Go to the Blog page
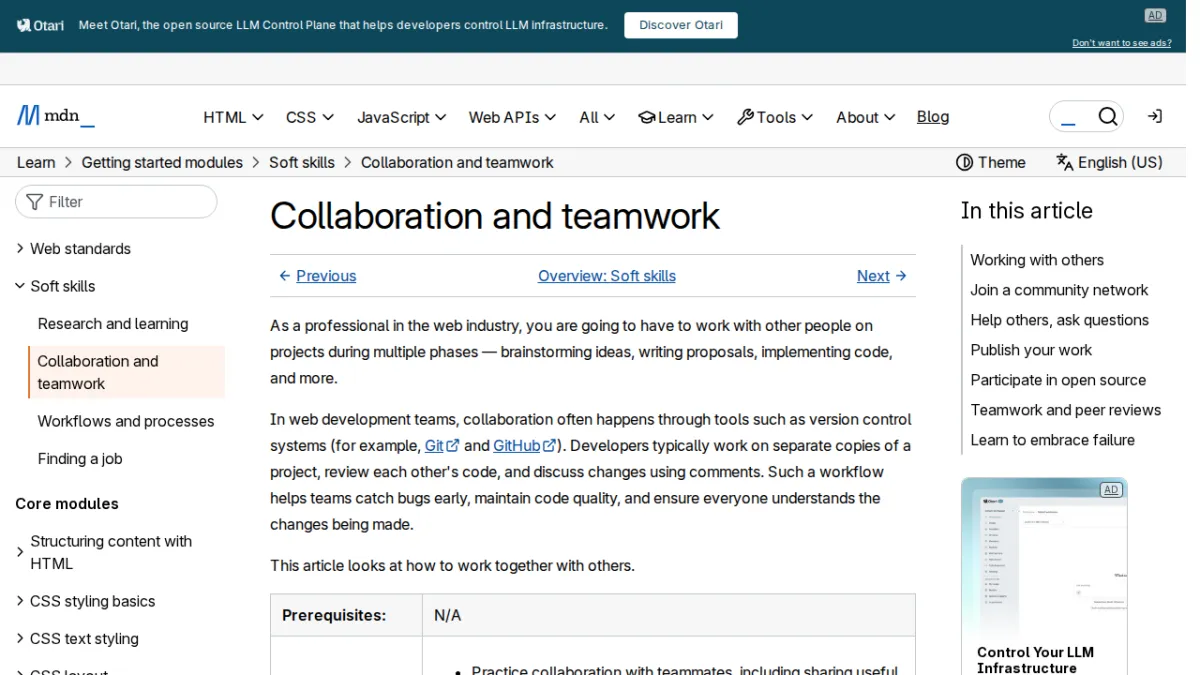 pos(933,117)
